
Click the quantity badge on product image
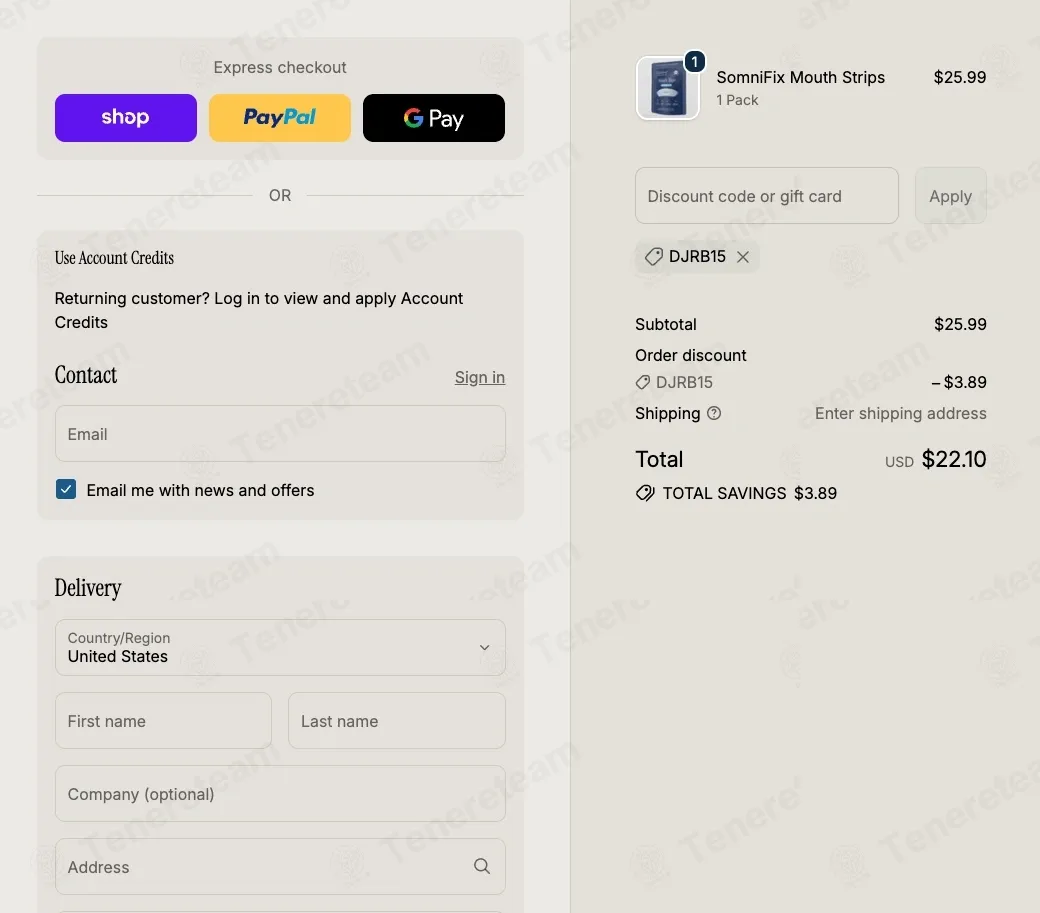click(694, 62)
